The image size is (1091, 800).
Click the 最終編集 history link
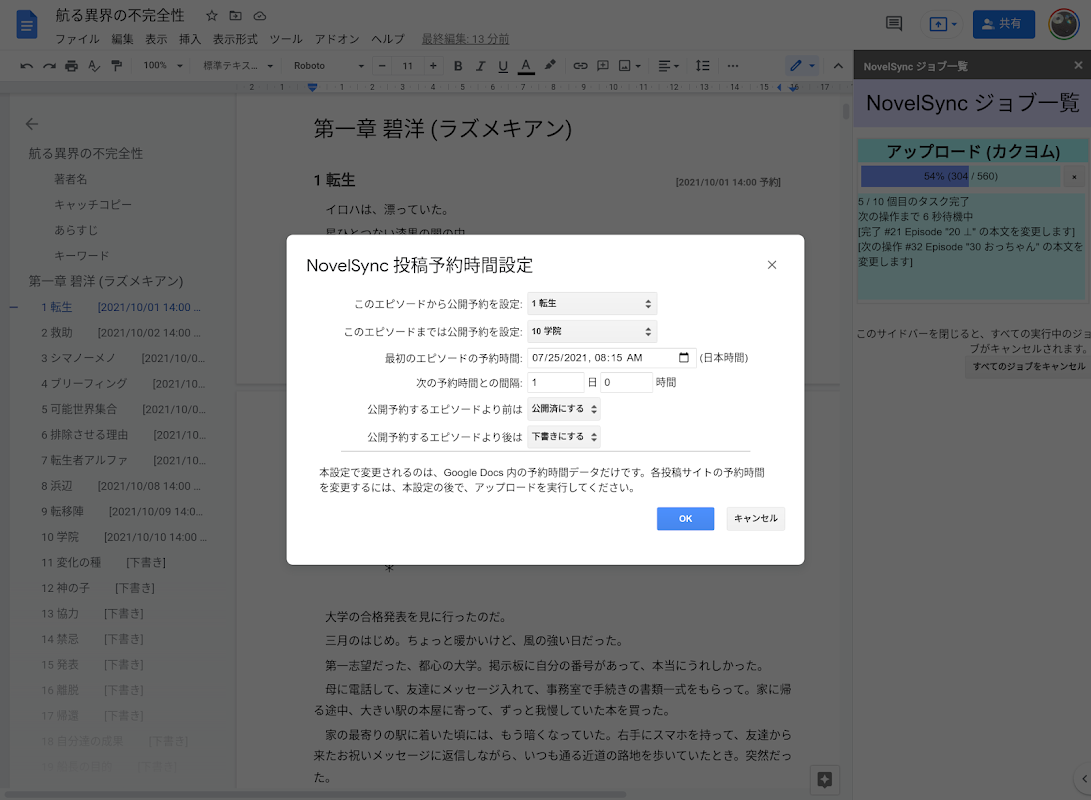click(465, 39)
